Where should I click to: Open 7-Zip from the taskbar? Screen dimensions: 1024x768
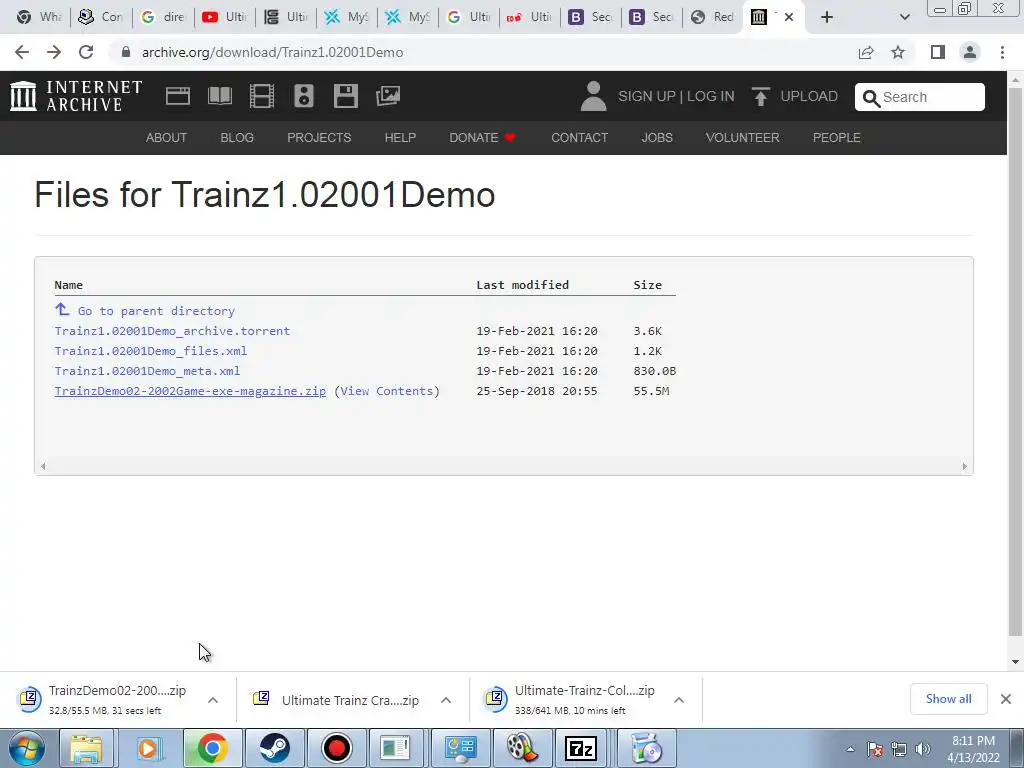(x=581, y=748)
